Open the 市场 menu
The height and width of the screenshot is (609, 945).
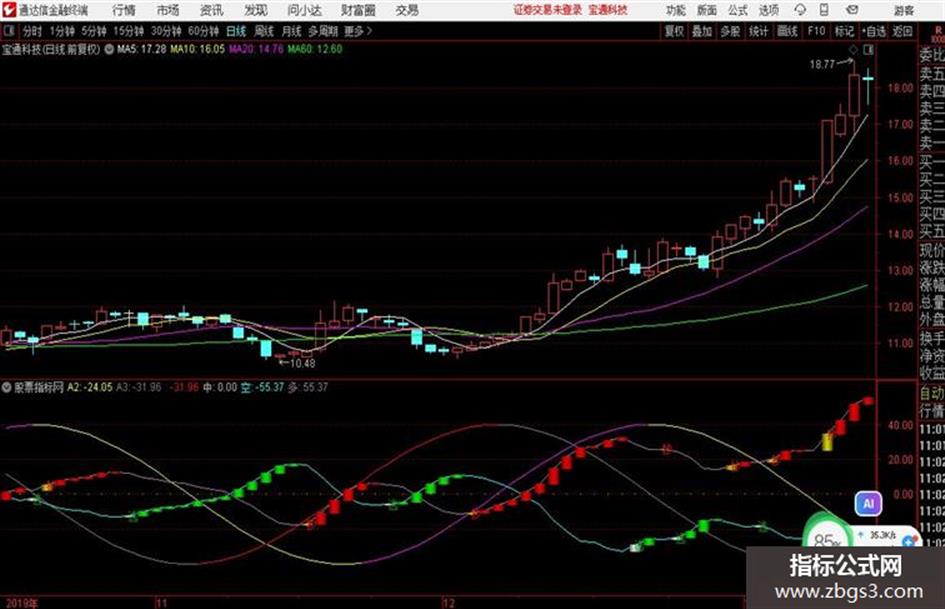[168, 10]
